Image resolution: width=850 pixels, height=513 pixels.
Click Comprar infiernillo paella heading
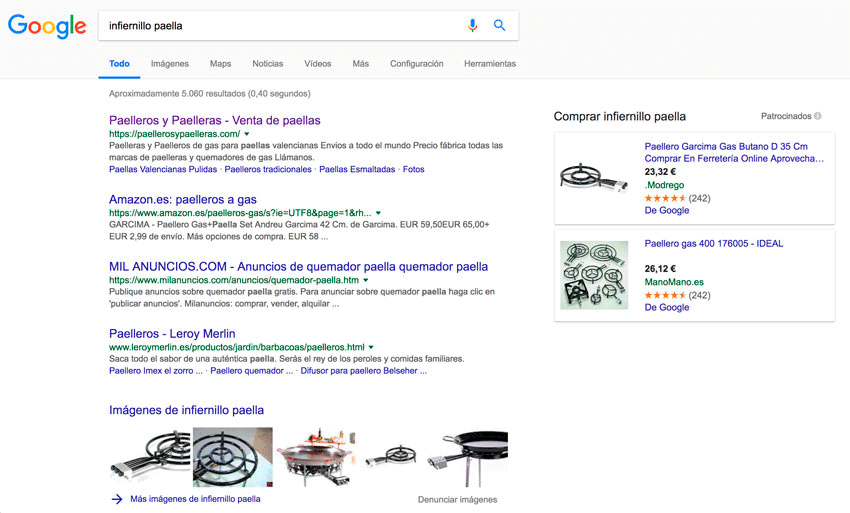(x=620, y=116)
